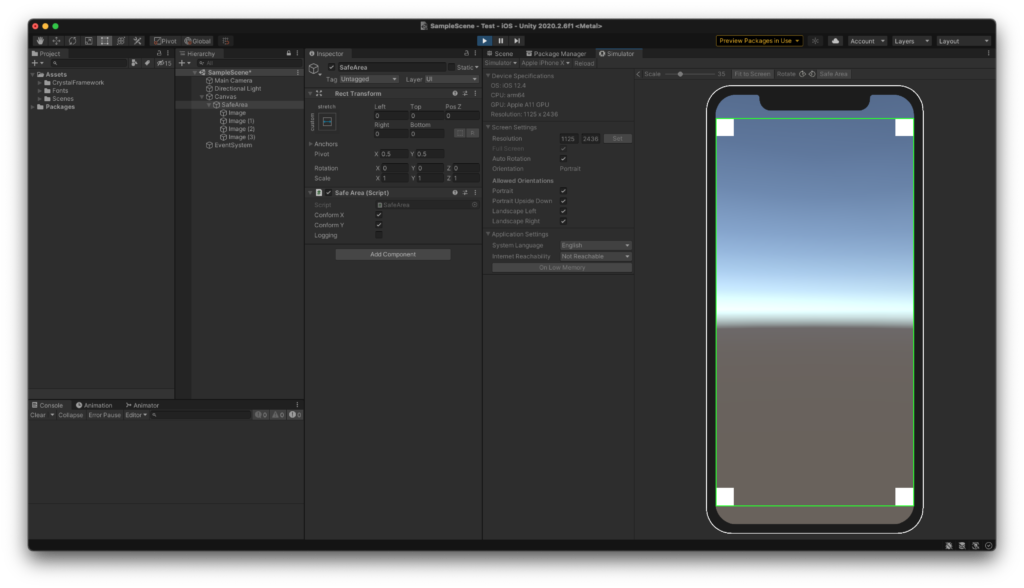
Task: Select the Hand tool in the toolbar
Action: [42, 39]
